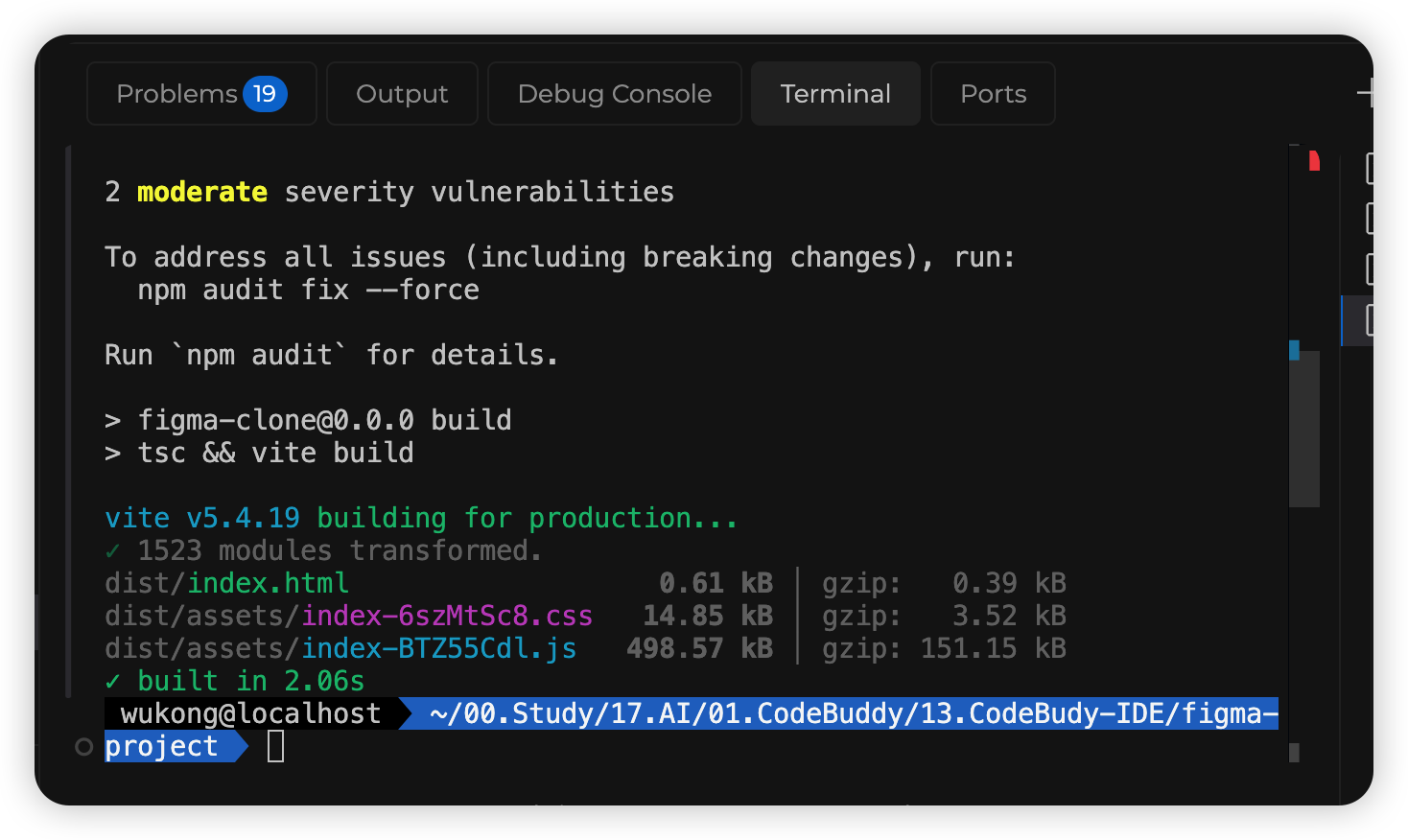
Task: Click the terminal's vertical scrollbar thumb
Action: pyautogui.click(x=1304, y=428)
